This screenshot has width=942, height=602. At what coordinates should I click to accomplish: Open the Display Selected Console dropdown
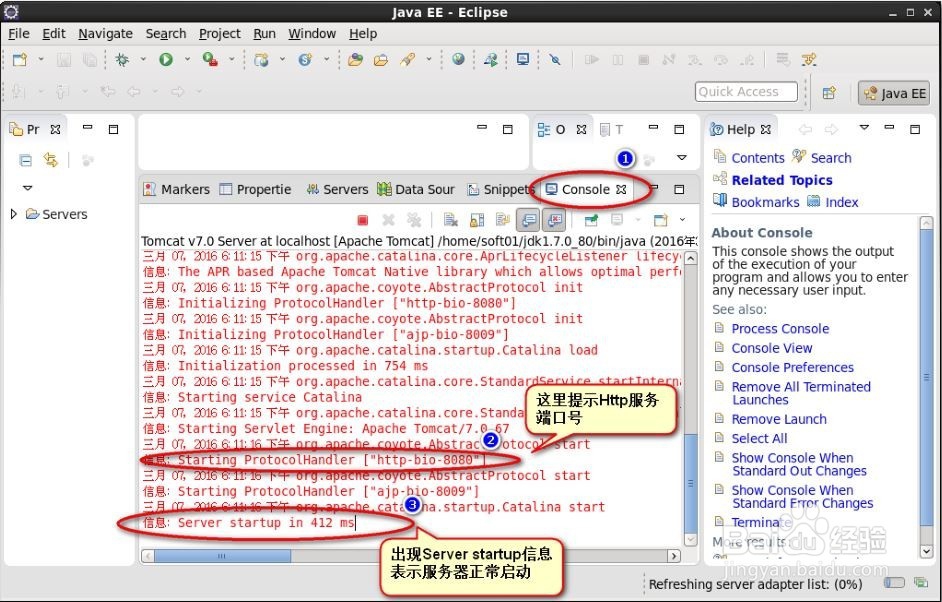click(636, 222)
